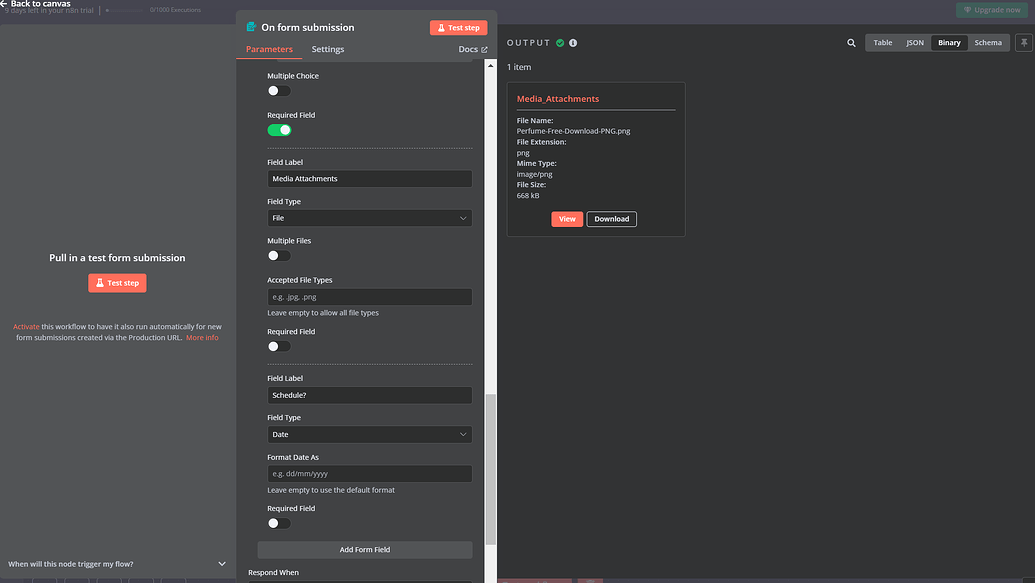The image size is (1035, 583).
Task: Click the parameters panel vertical scrollbar
Action: [490, 468]
